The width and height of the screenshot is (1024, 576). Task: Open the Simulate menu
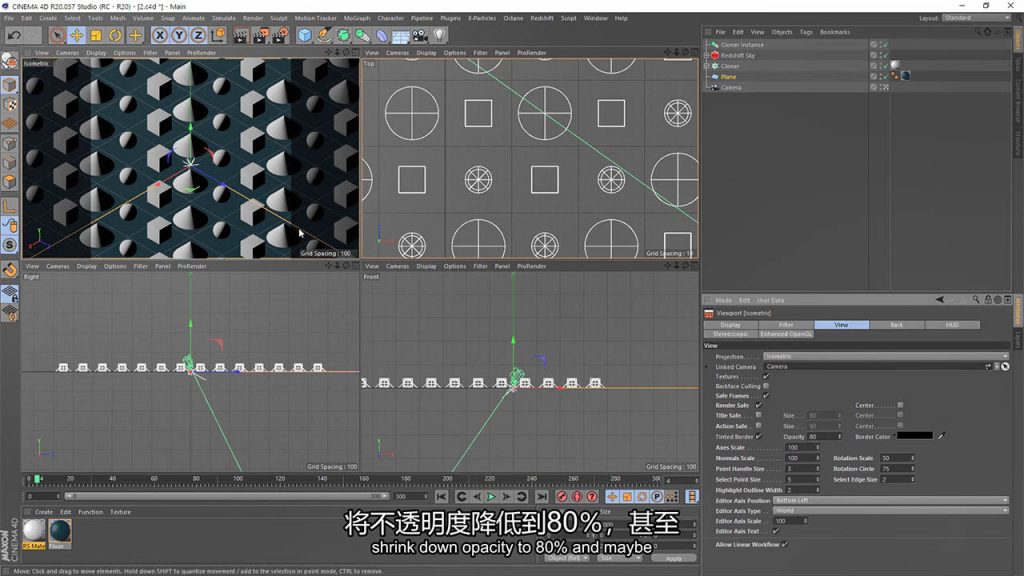223,18
